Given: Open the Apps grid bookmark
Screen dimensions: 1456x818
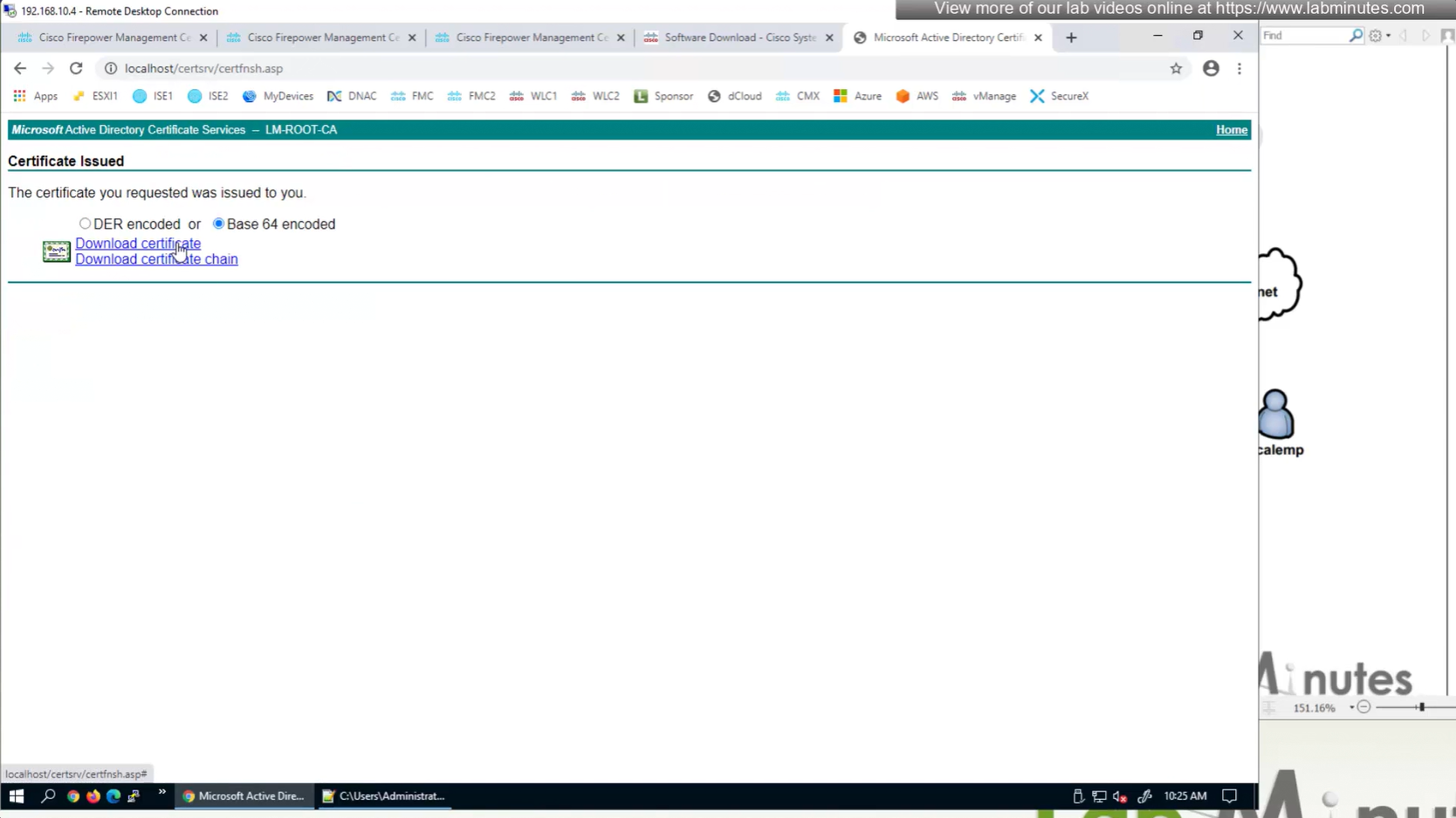Looking at the screenshot, I should coord(19,96).
